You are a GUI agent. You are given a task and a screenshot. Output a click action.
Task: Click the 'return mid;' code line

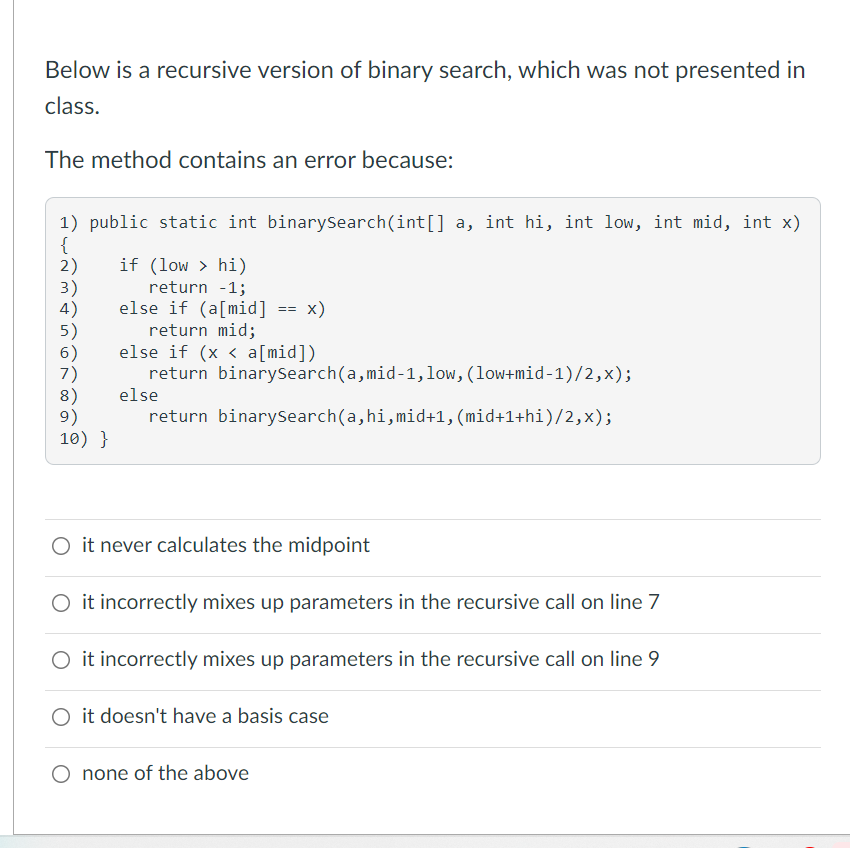coord(202,330)
